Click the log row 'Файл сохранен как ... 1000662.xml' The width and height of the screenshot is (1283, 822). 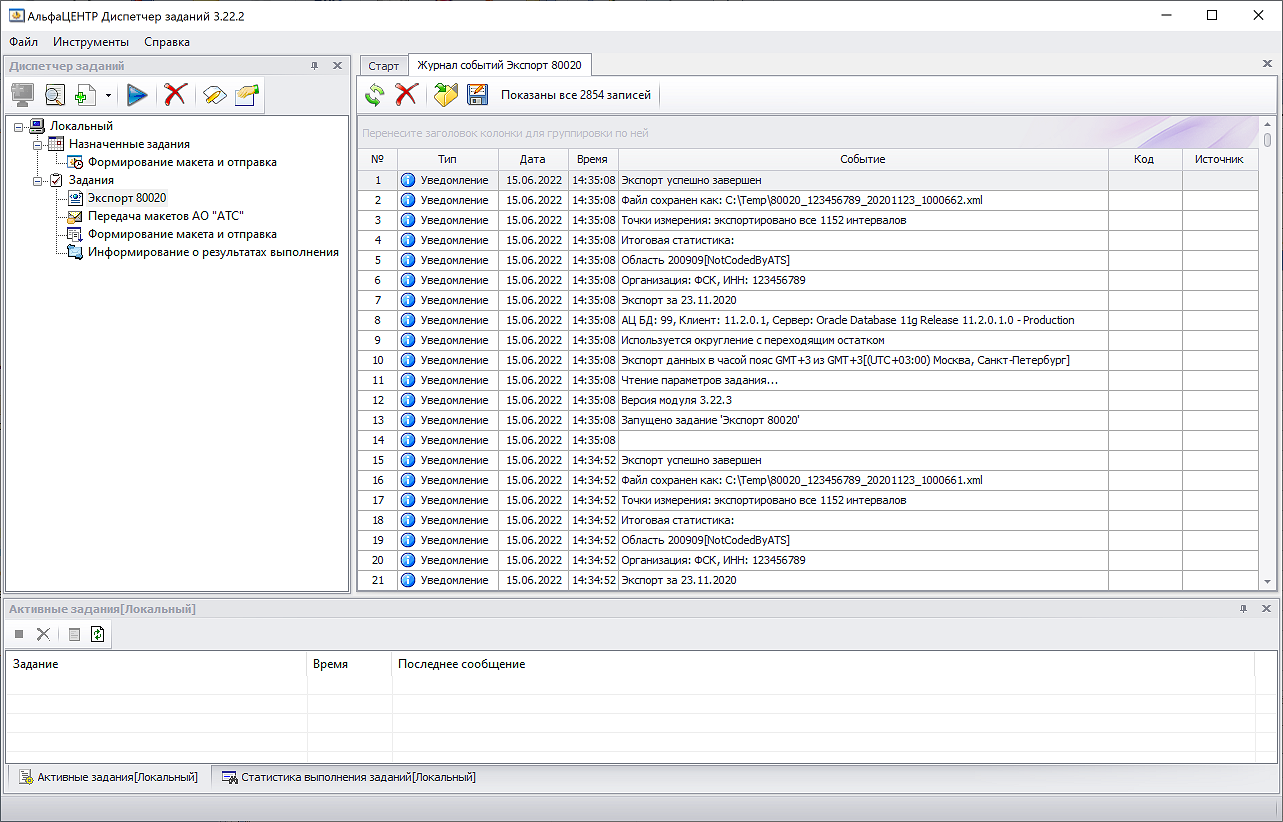pos(808,200)
